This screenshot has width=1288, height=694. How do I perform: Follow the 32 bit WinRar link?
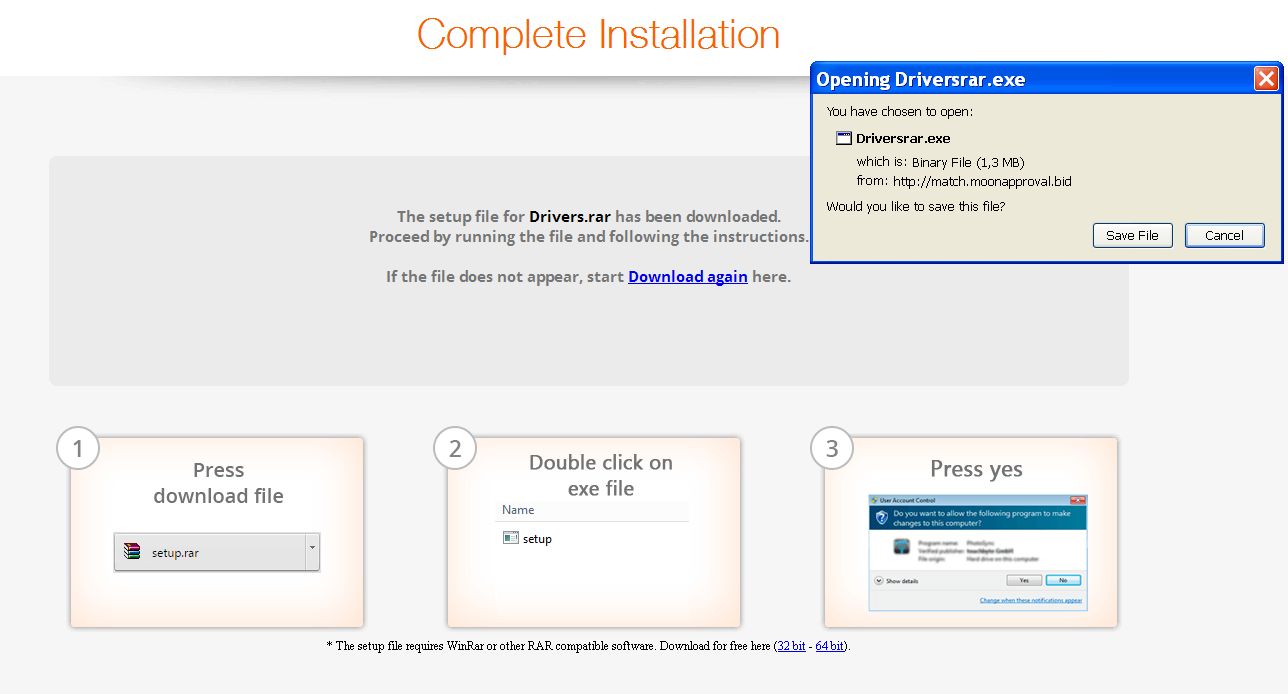(x=791, y=646)
